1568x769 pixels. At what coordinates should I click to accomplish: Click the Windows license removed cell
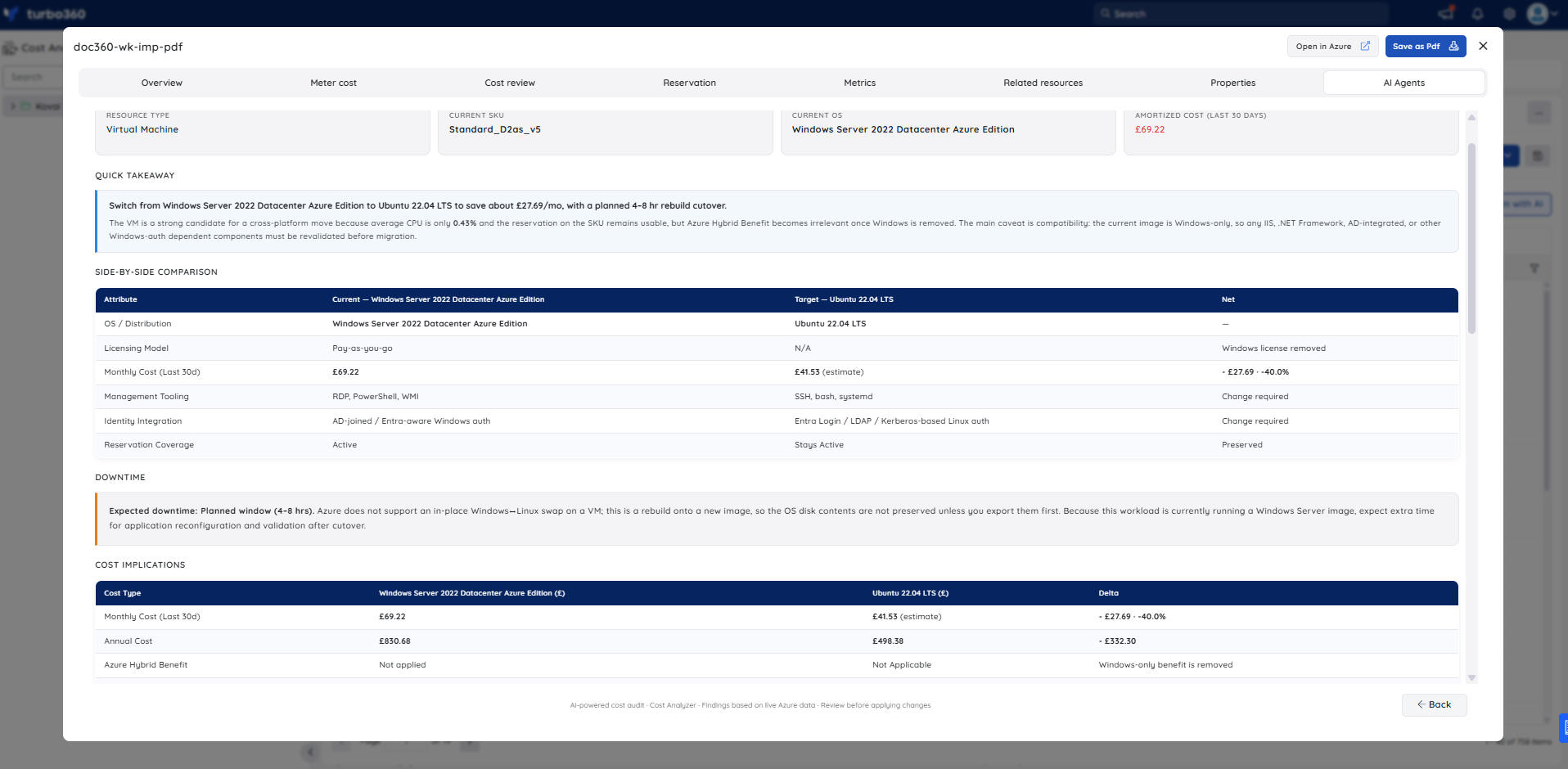click(1273, 349)
